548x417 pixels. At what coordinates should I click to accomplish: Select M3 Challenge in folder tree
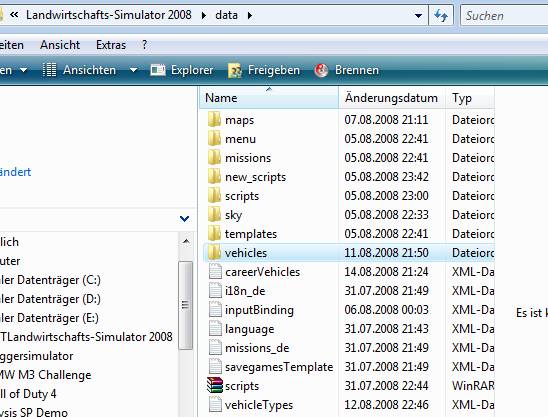pyautogui.click(x=45, y=375)
